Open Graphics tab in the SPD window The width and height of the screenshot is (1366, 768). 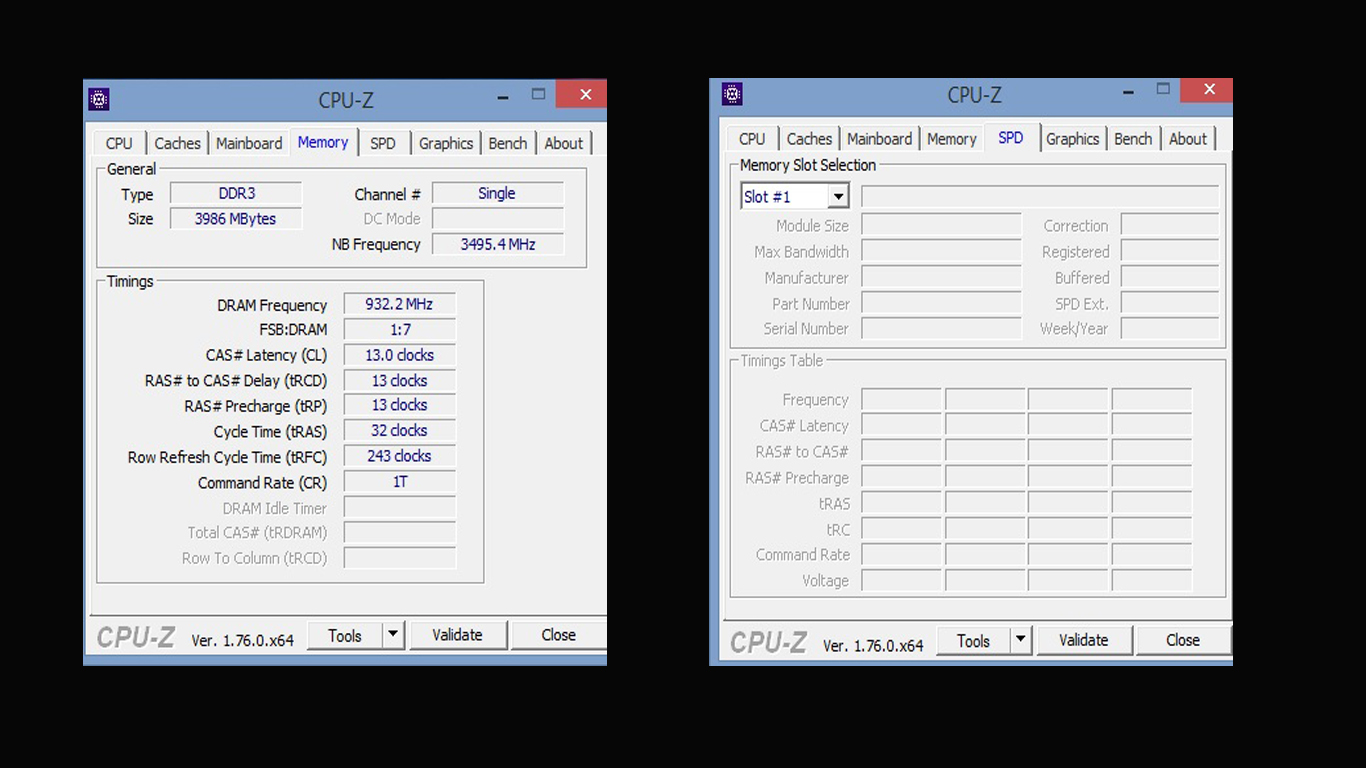pyautogui.click(x=1073, y=139)
